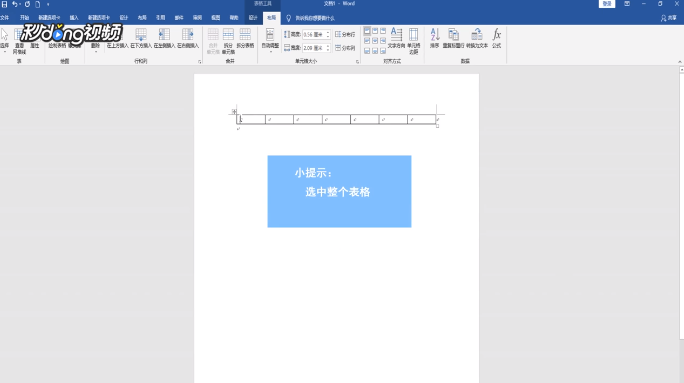Click 分布列 (Distribute Columns)
The height and width of the screenshot is (383, 684).
345,48
